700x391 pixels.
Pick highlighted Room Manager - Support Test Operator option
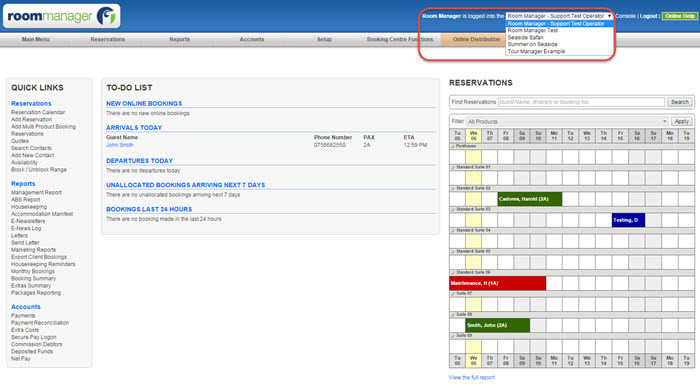[x=559, y=24]
